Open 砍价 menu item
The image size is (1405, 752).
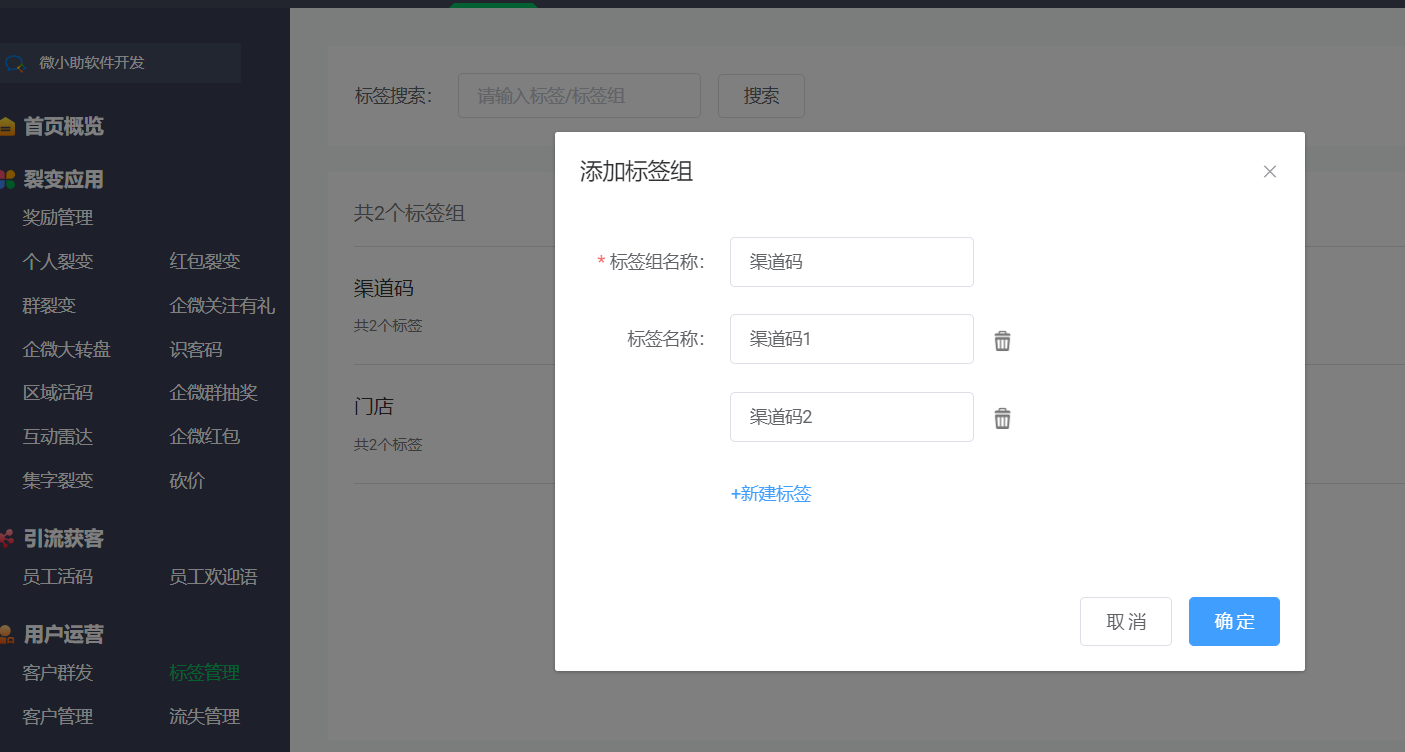pyautogui.click(x=187, y=481)
